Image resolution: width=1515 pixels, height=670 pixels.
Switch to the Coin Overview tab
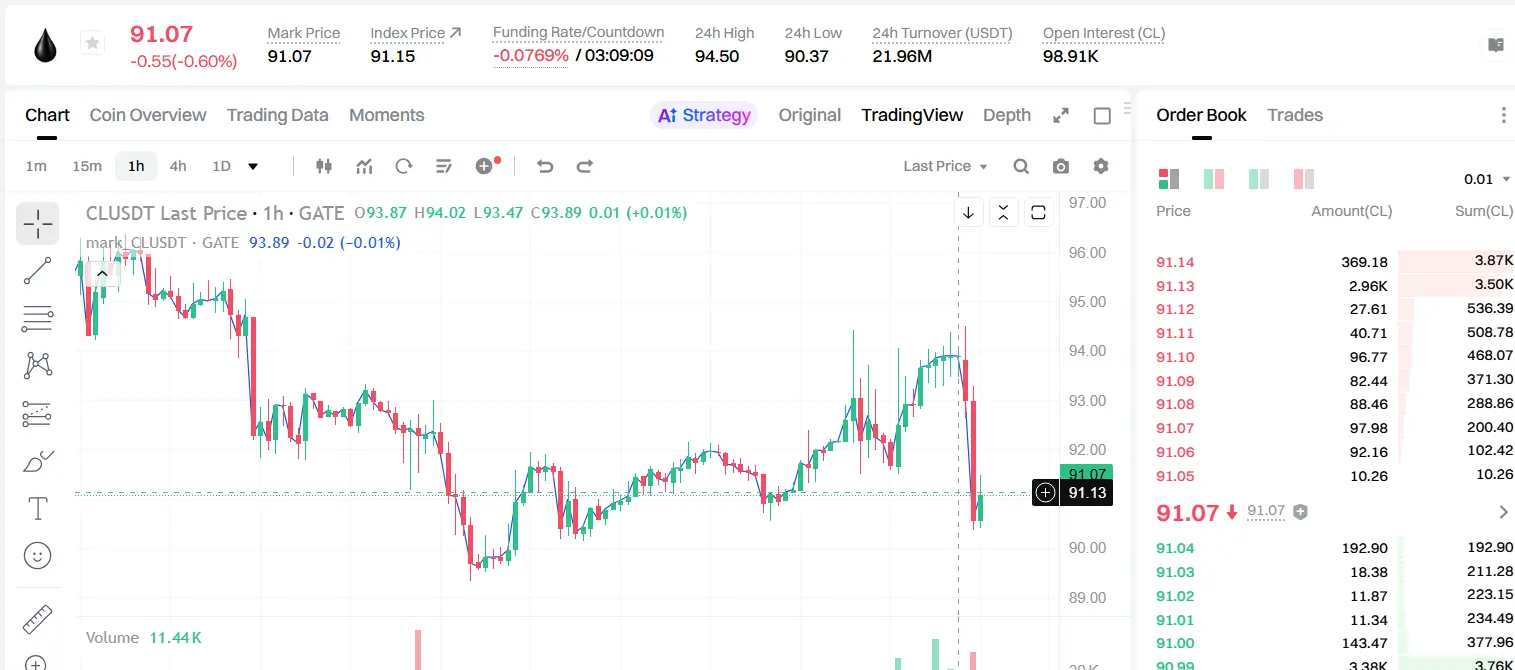click(x=148, y=115)
